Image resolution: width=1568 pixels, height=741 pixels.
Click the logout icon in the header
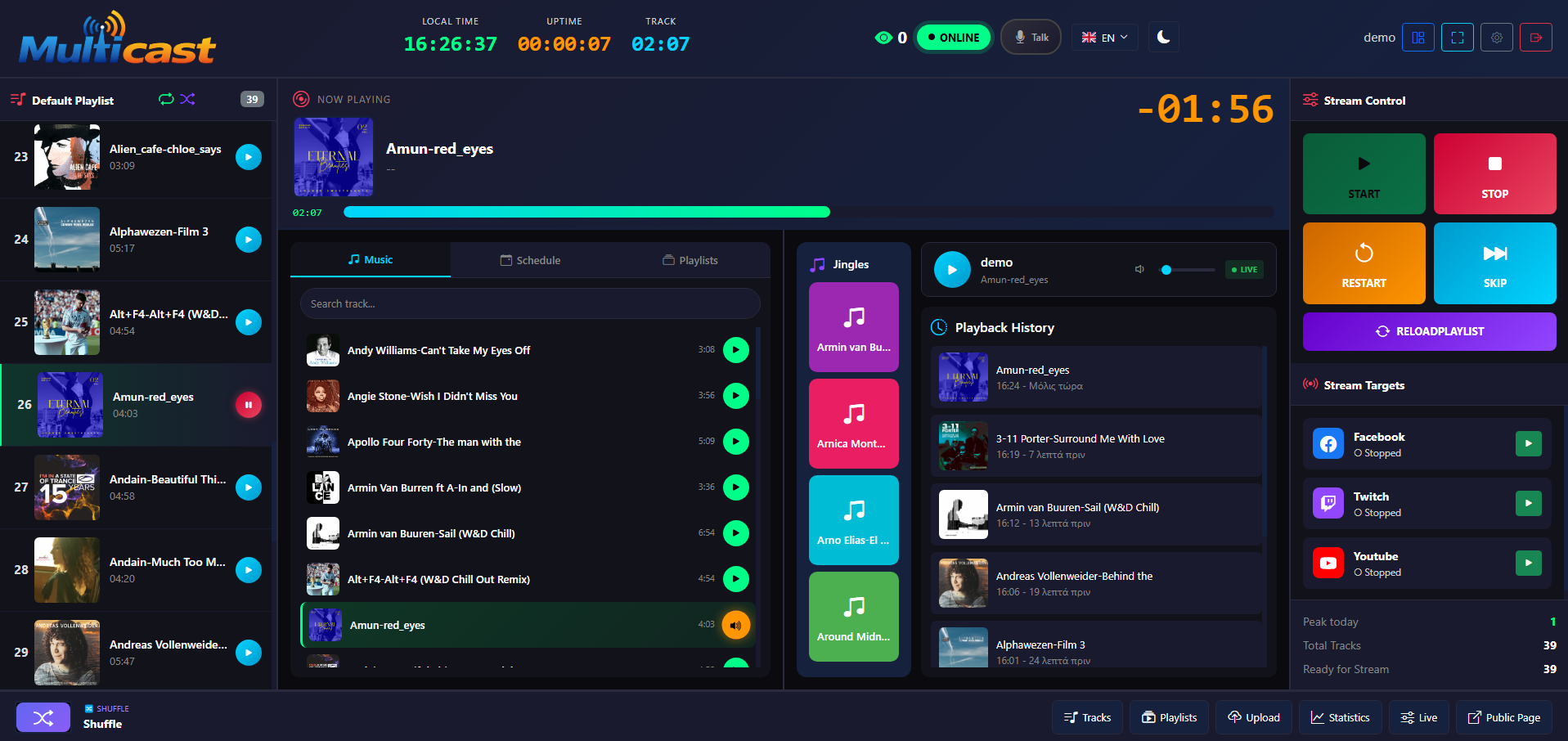[1535, 38]
